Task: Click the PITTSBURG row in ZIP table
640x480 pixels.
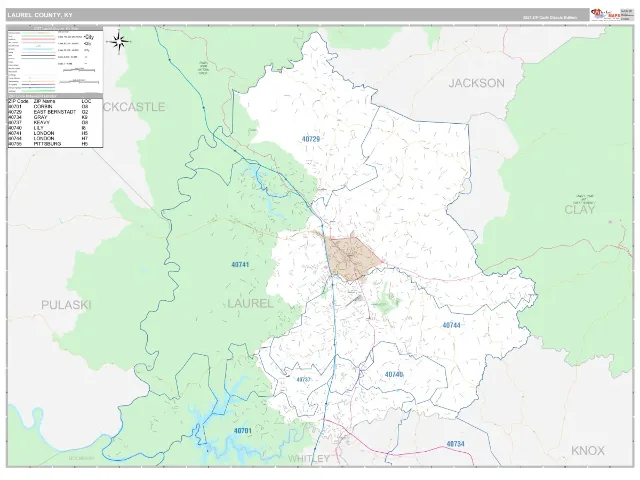Action: click(55, 144)
